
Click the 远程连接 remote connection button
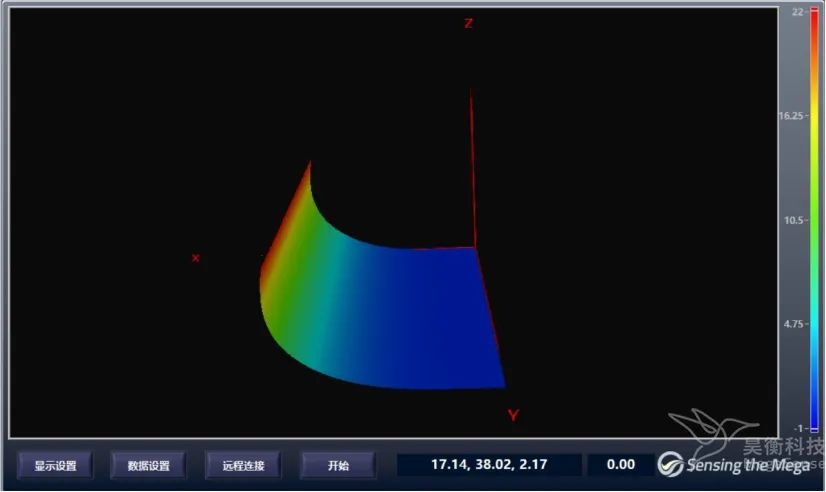243,465
